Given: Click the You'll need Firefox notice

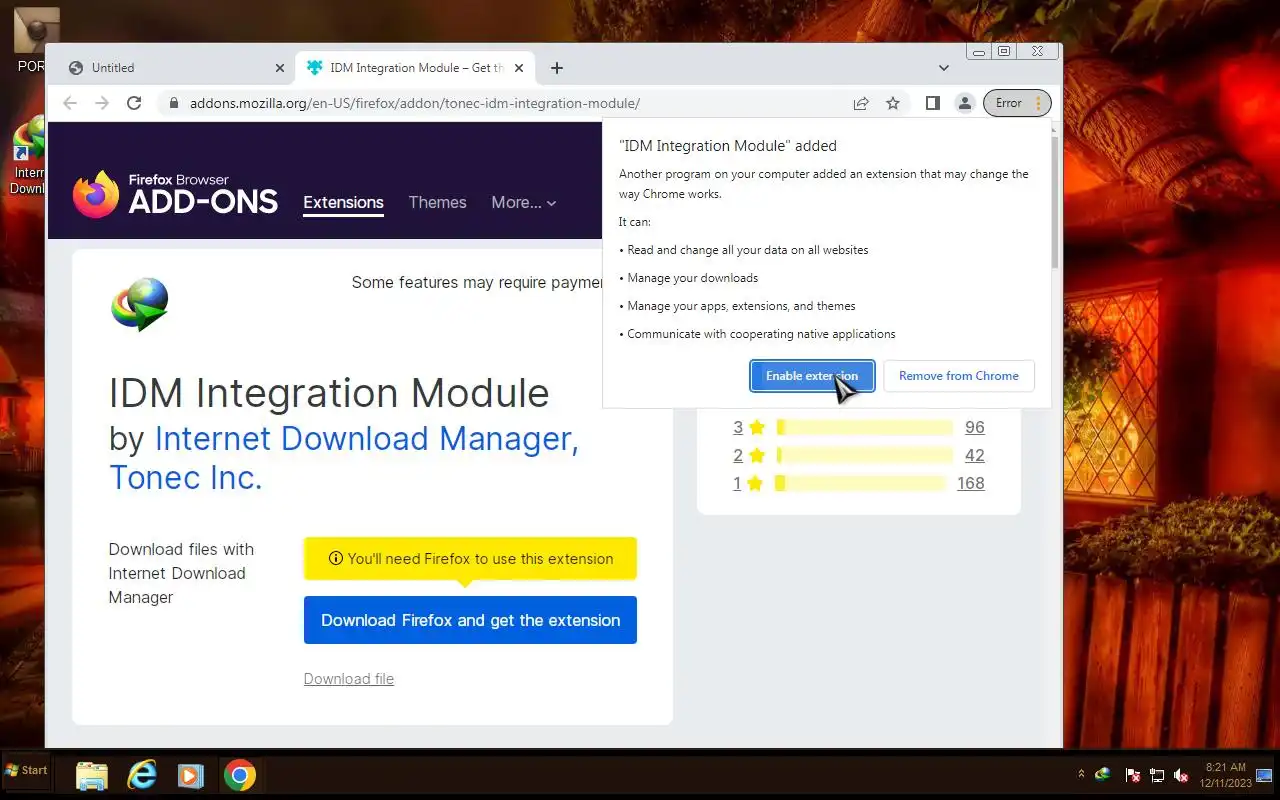Looking at the screenshot, I should click(470, 558).
